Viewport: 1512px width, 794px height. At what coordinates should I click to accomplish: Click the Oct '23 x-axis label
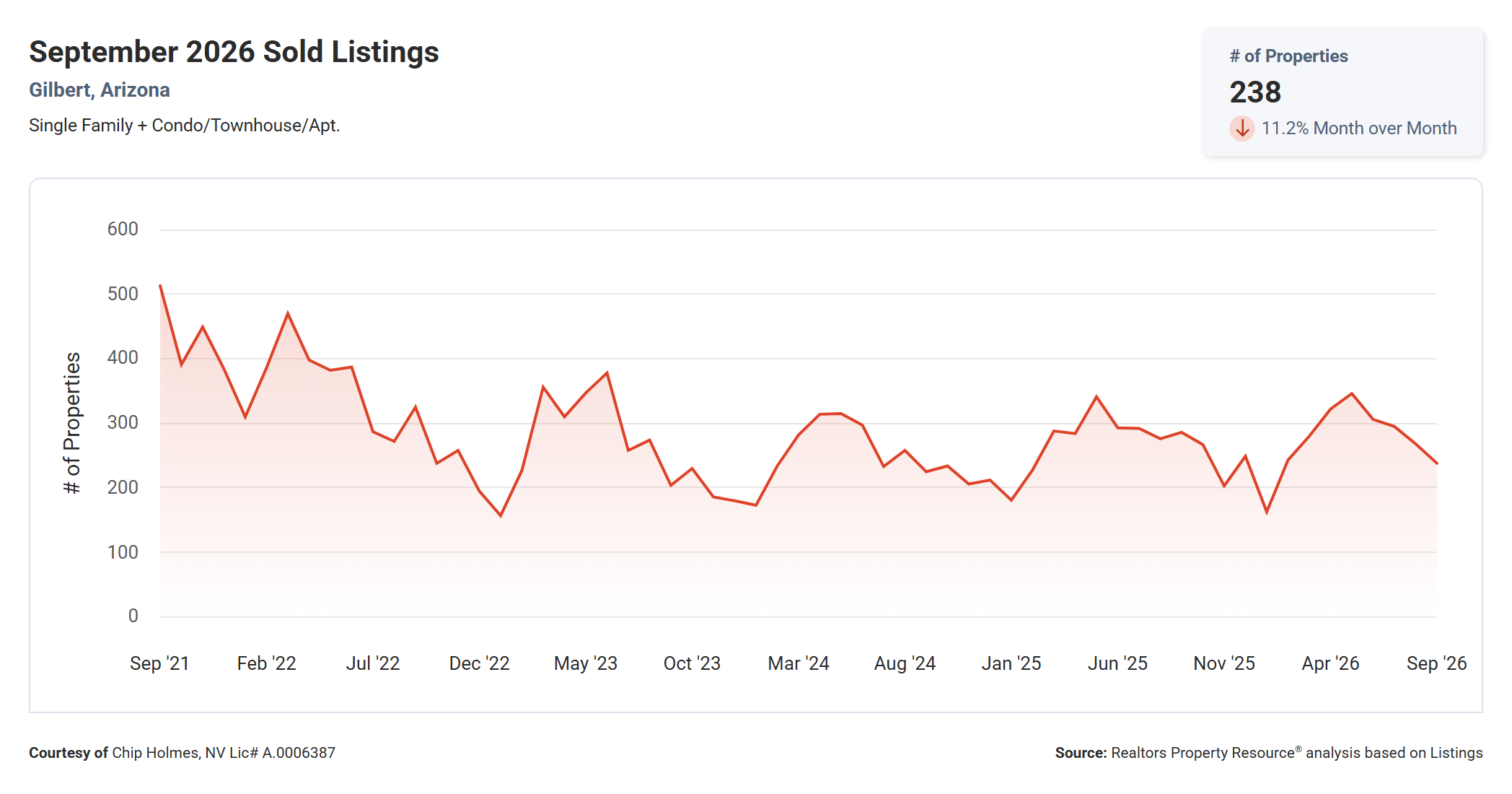(x=692, y=663)
